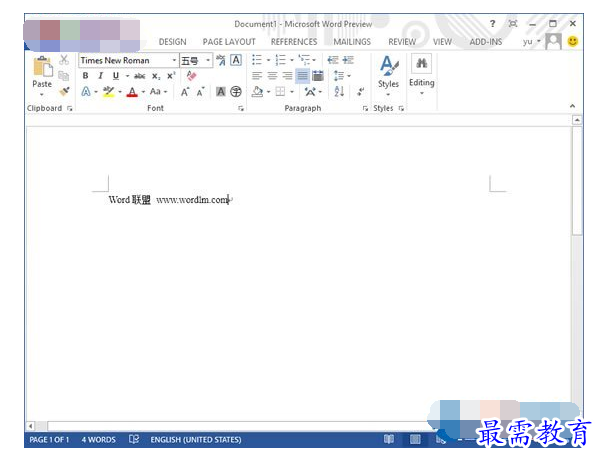Center align the text
This screenshot has width=600, height=464.
[272, 76]
